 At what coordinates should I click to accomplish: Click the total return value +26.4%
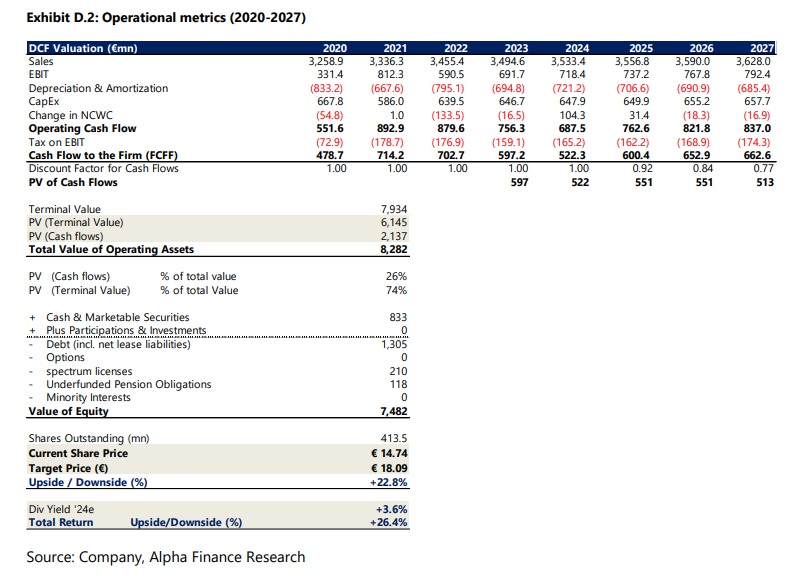click(389, 522)
